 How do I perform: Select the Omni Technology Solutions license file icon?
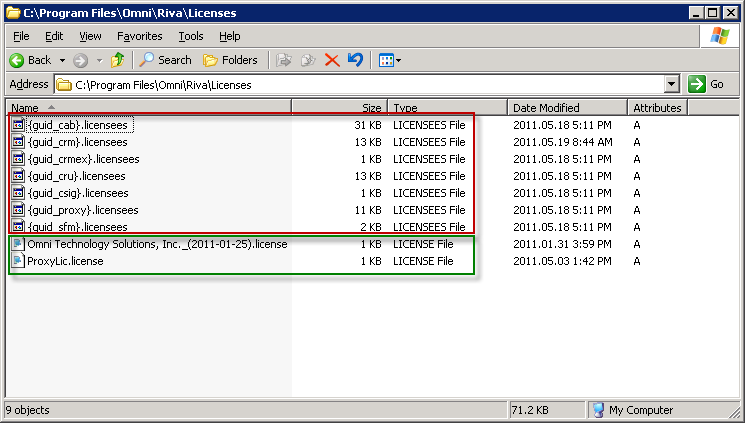coord(18,244)
